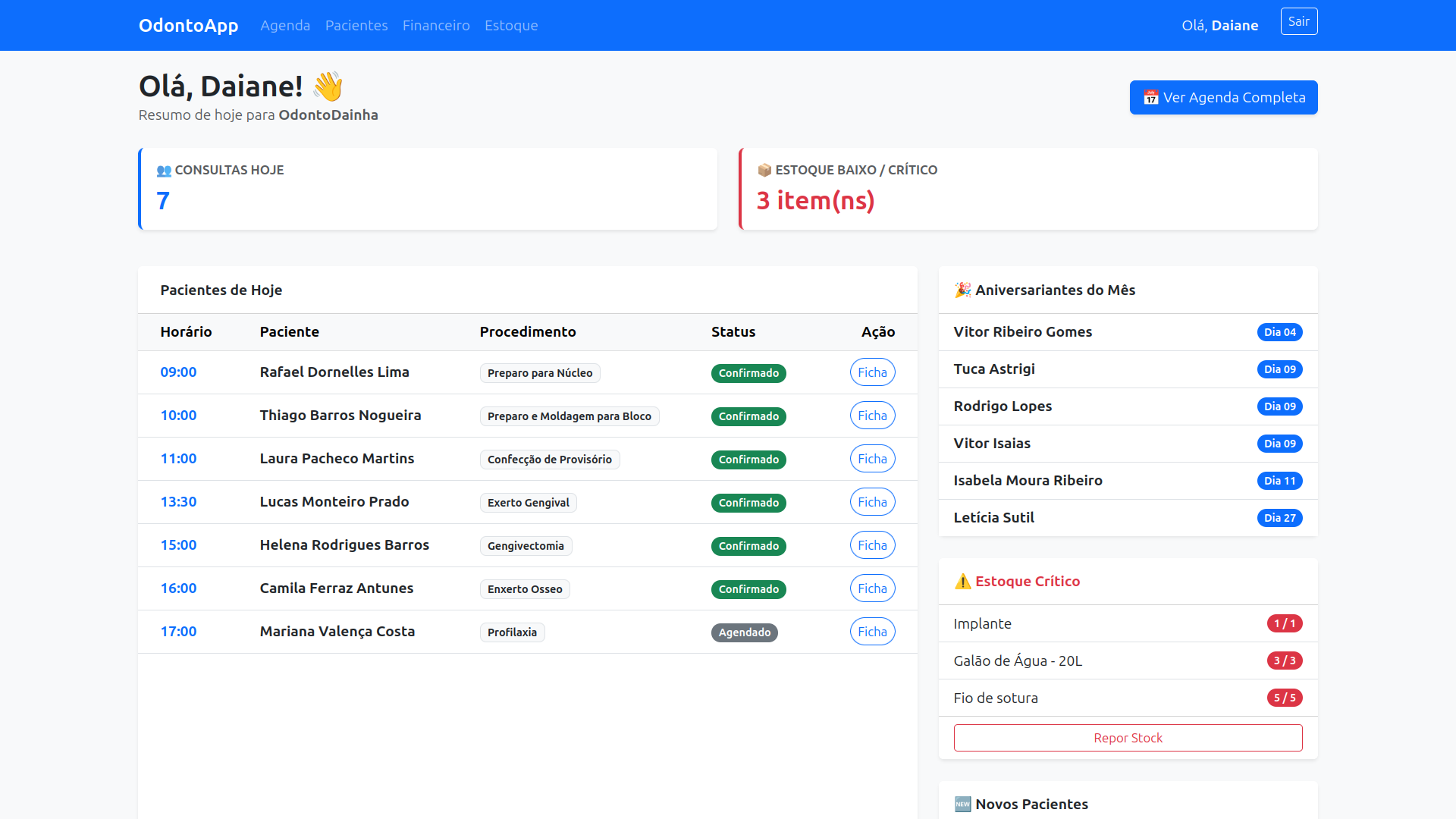Click the Repor Stock button

tap(1128, 738)
